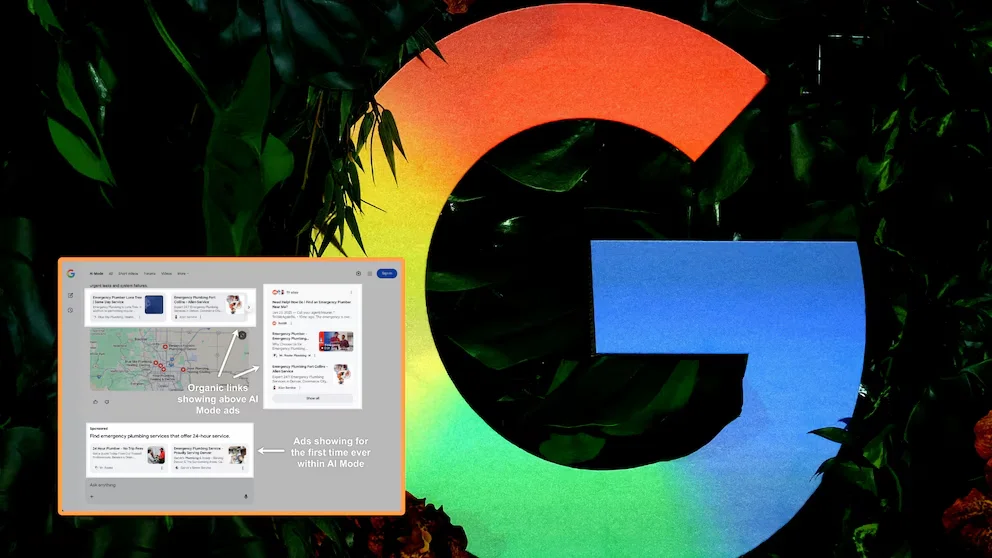Image resolution: width=992 pixels, height=558 pixels.
Task: Open Emergency Plumbing Fort Collins carousel card
Action: (208, 307)
